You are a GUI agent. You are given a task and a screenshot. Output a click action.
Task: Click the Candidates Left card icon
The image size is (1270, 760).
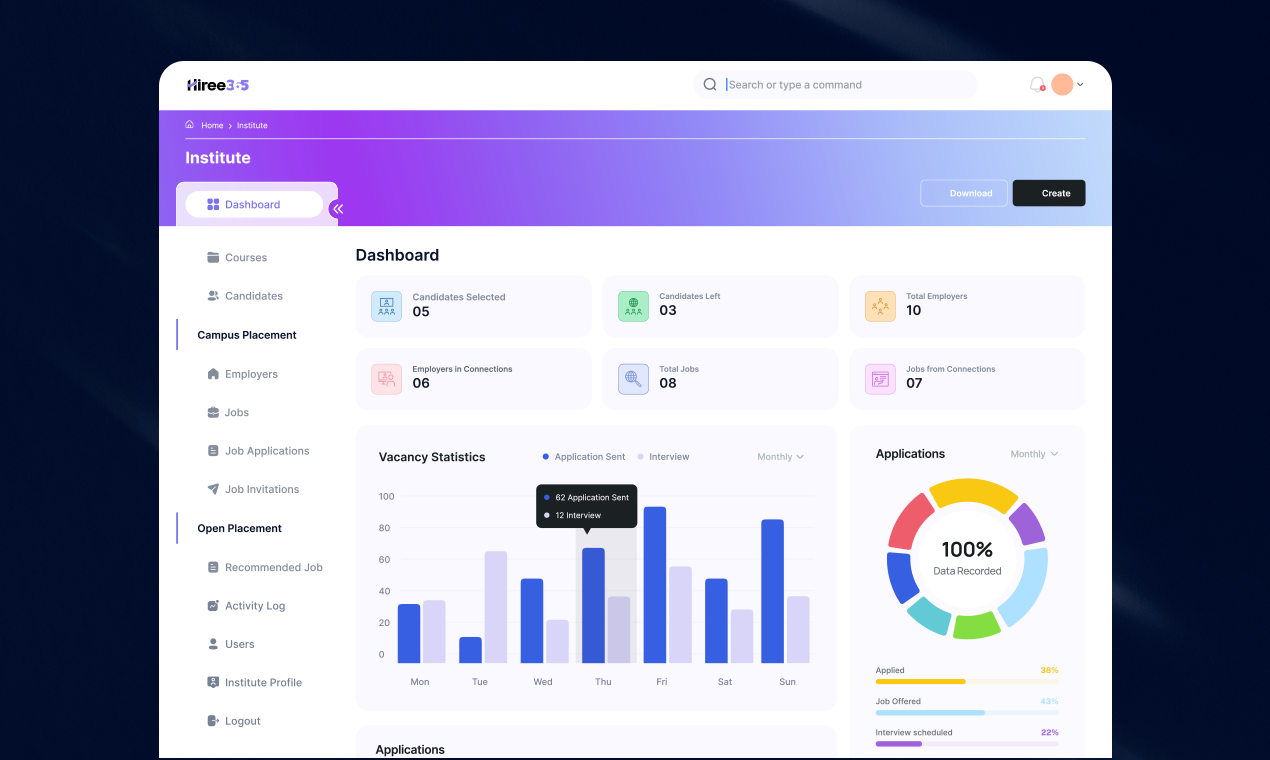pos(633,306)
